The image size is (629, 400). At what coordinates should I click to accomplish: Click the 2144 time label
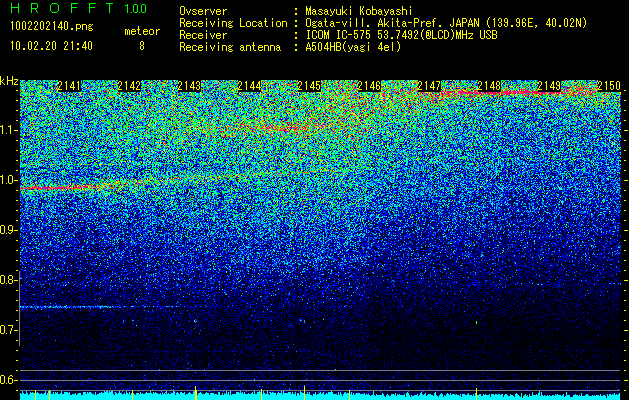coord(249,86)
